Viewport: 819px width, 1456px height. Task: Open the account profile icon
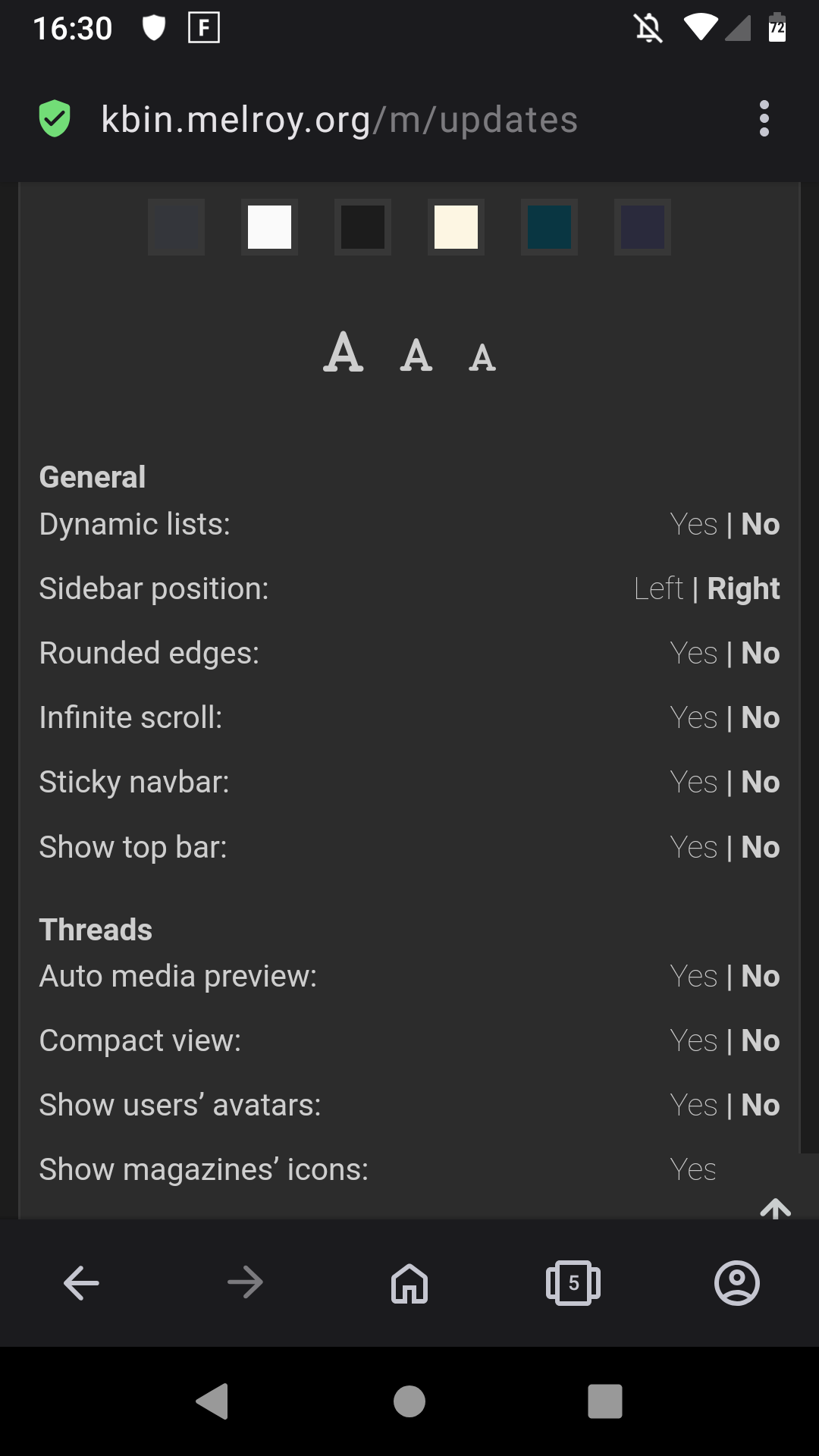click(x=736, y=1283)
